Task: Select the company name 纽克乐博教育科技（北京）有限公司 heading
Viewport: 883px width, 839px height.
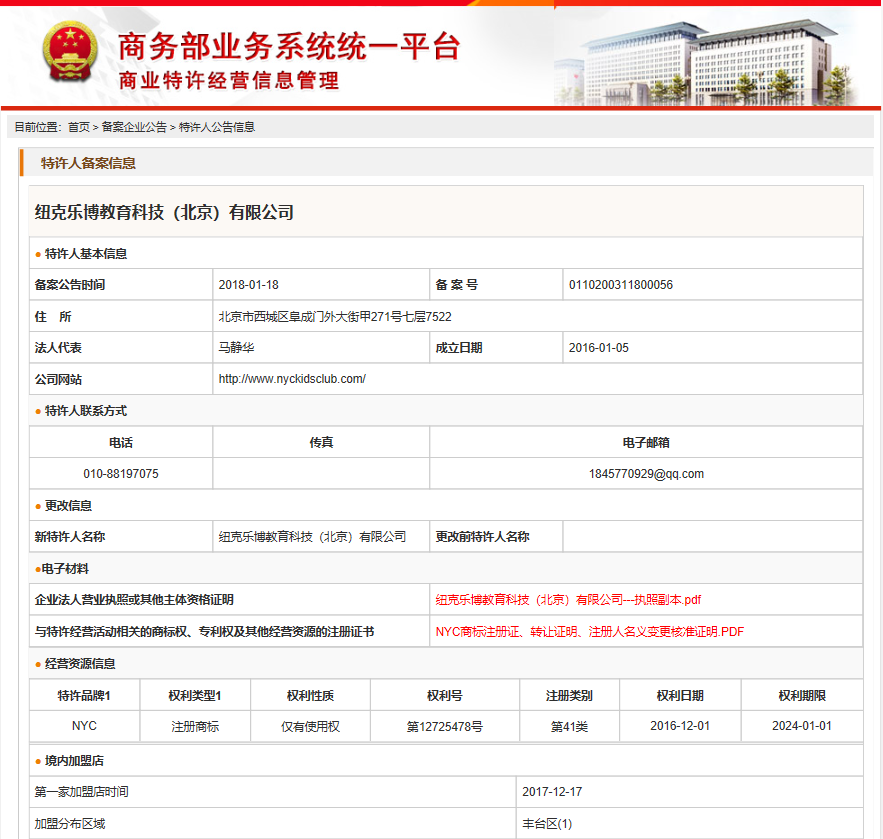Action: (x=164, y=212)
